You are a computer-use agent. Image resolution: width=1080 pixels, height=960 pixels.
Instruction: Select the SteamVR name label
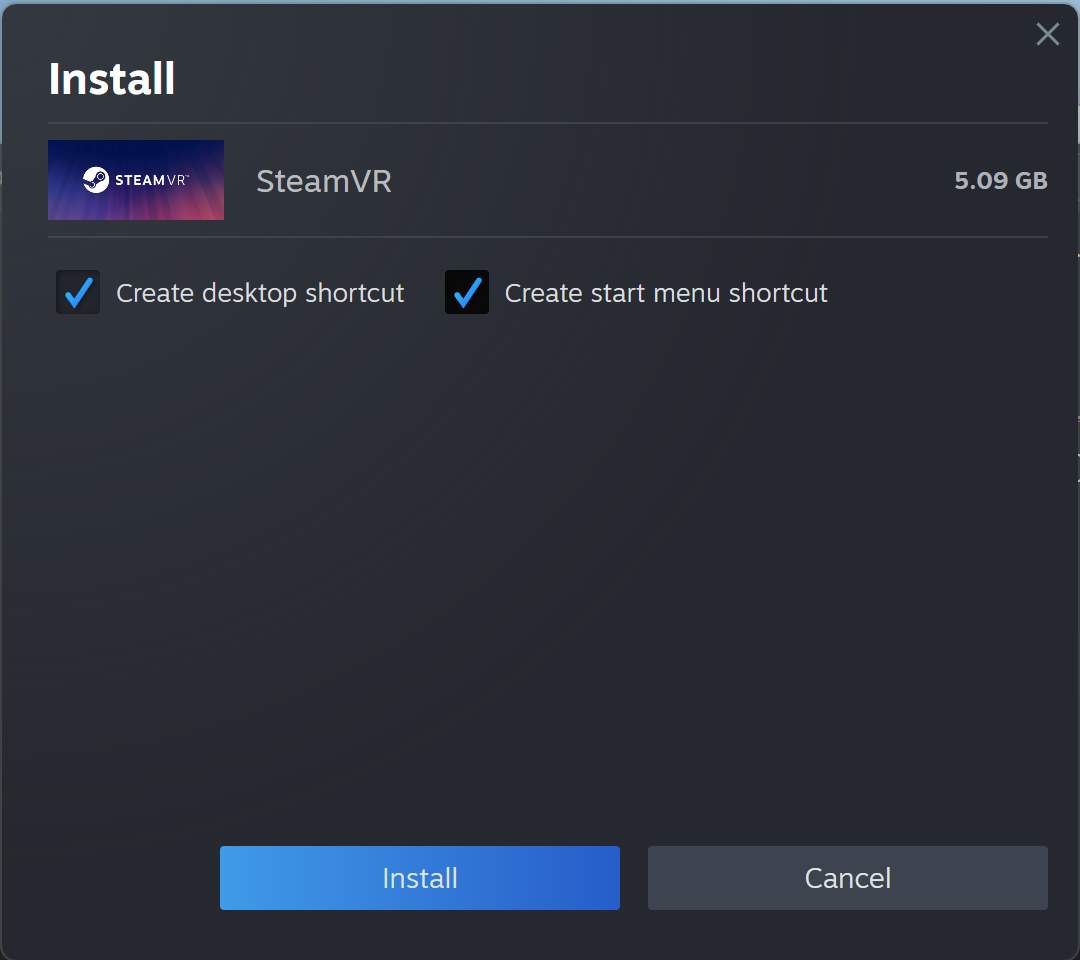pyautogui.click(x=323, y=181)
